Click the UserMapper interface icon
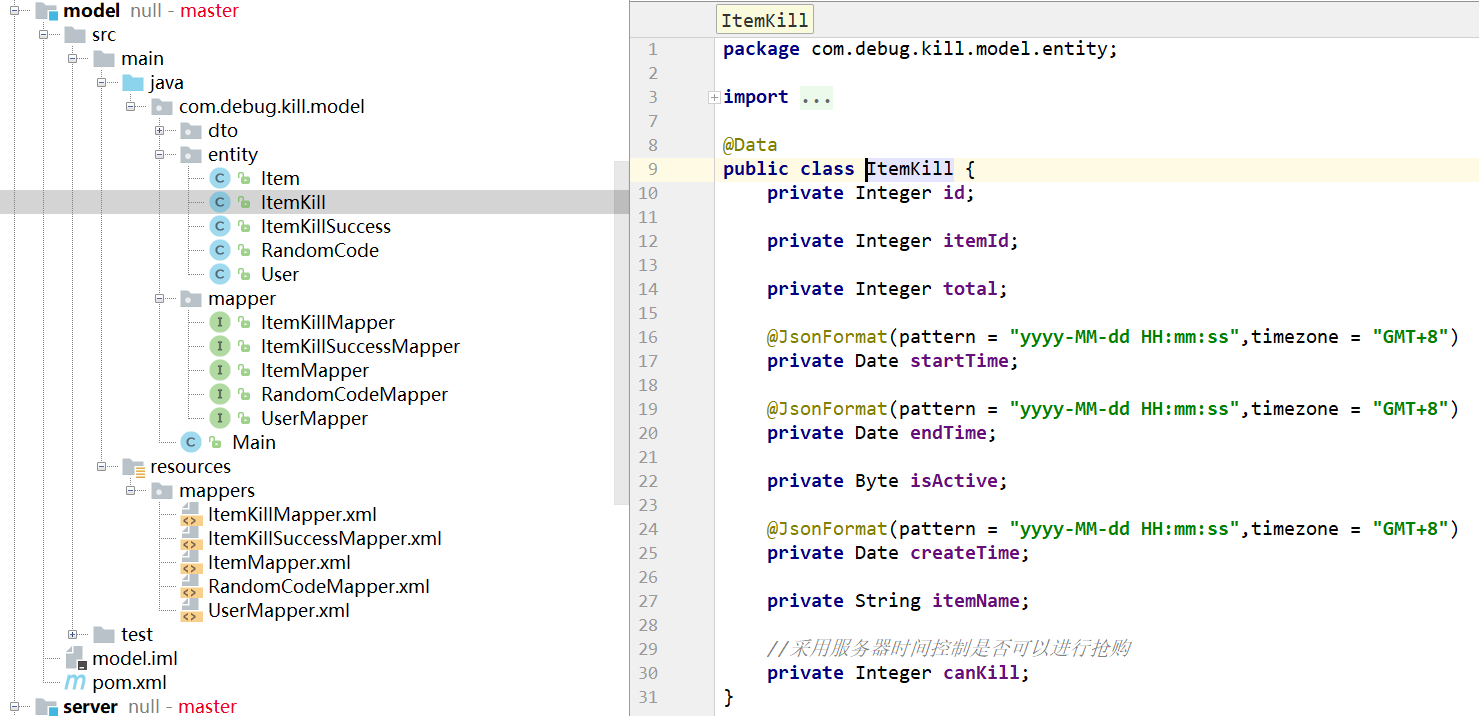 coord(220,418)
